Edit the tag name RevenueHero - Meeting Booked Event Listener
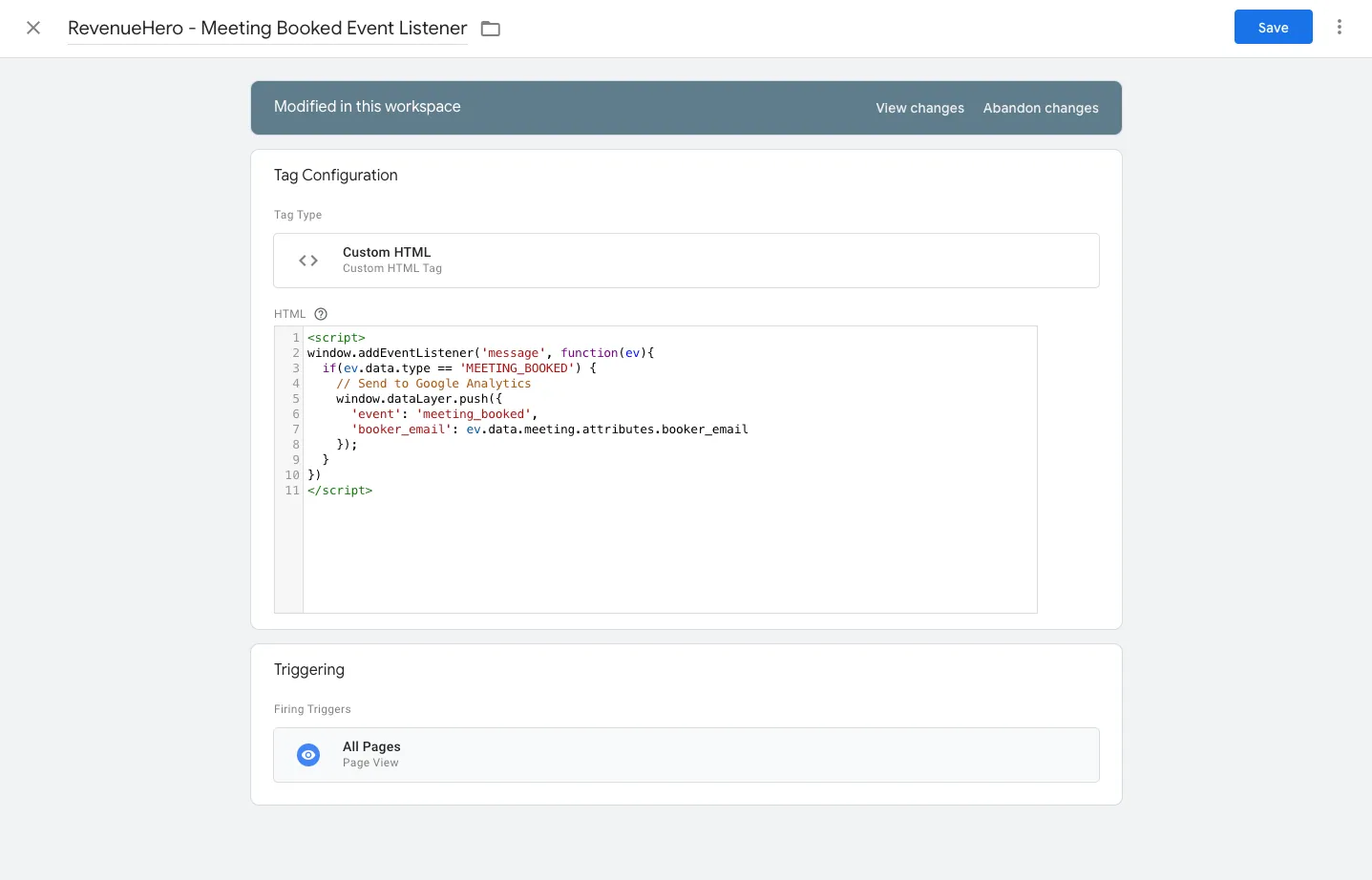This screenshot has width=1372, height=880. 267,29
